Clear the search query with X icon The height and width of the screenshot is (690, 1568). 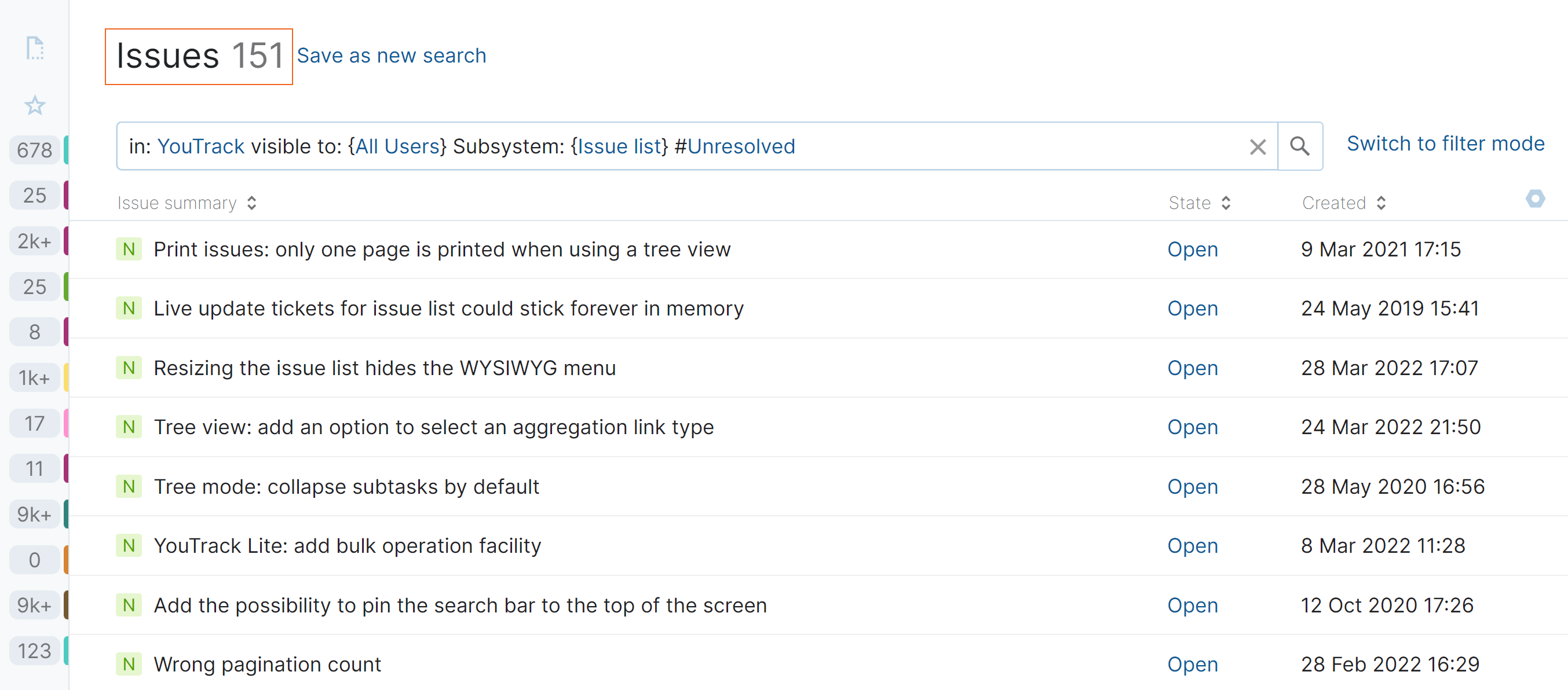pos(1258,146)
